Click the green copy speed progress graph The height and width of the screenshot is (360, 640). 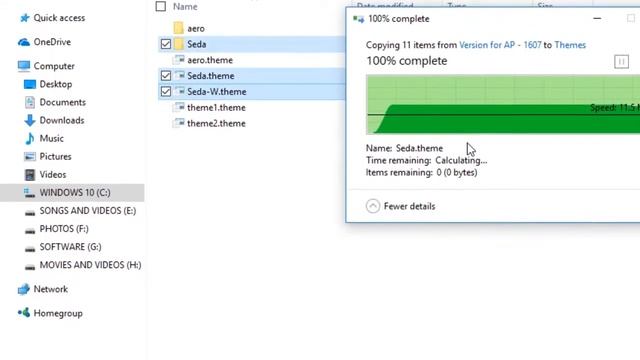503,104
